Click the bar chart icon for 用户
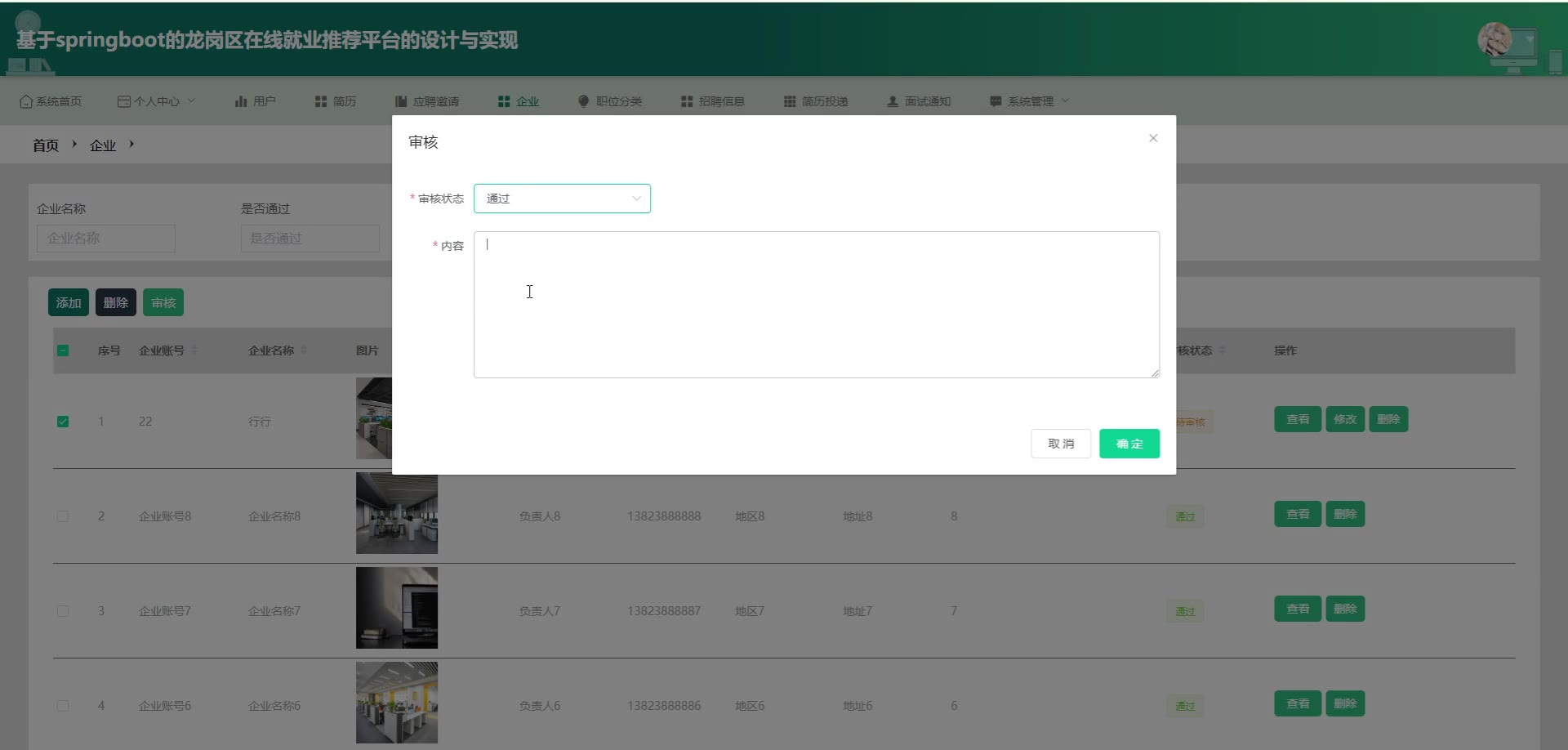 (241, 101)
